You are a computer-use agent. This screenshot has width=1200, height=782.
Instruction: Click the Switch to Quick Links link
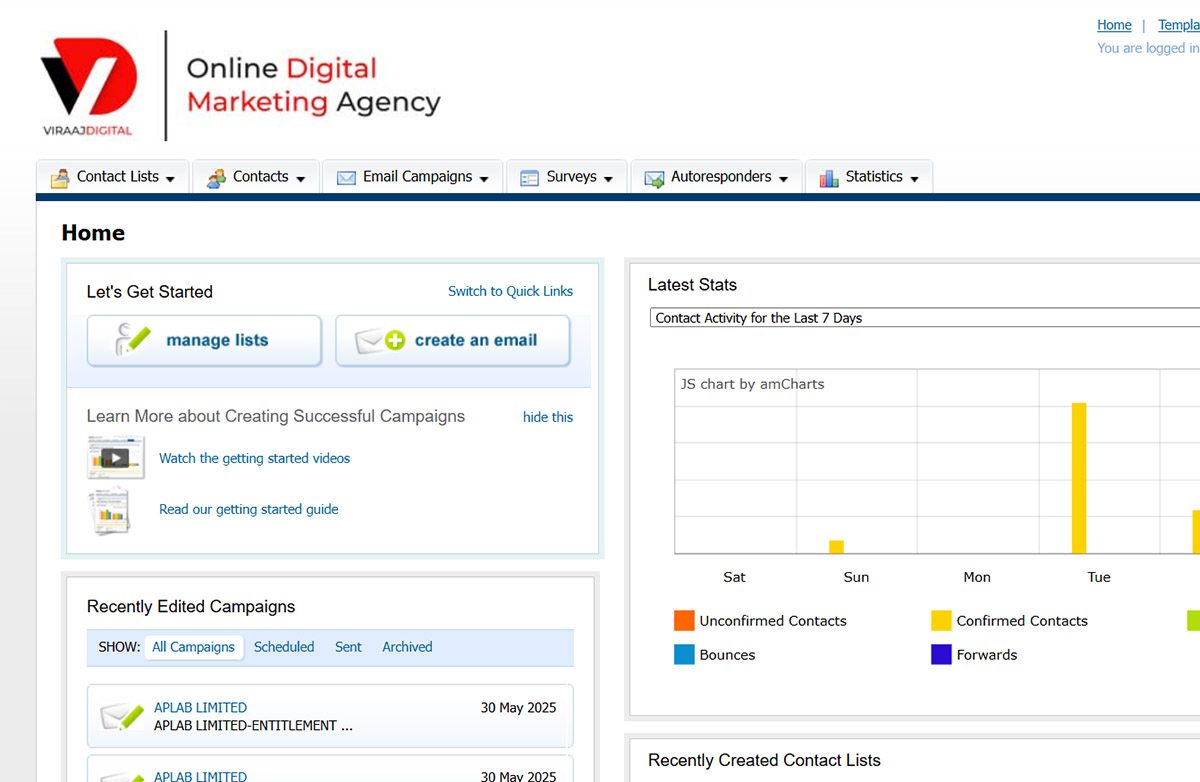(x=510, y=291)
